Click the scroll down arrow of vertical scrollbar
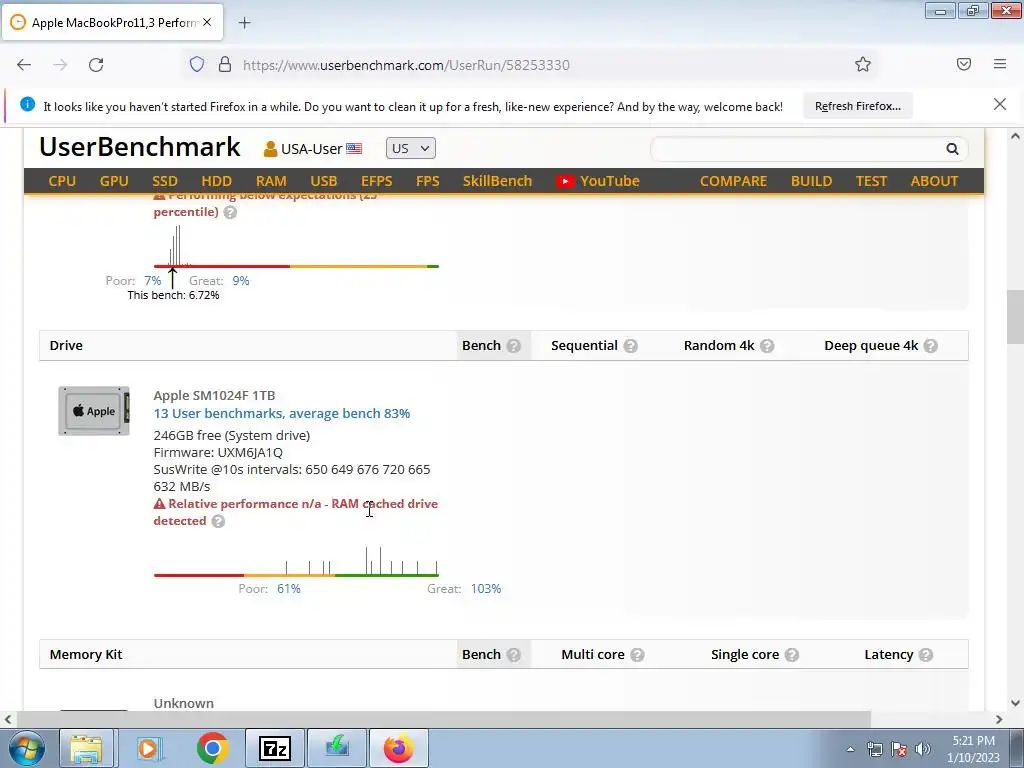Image resolution: width=1024 pixels, height=768 pixels. 1016,703
